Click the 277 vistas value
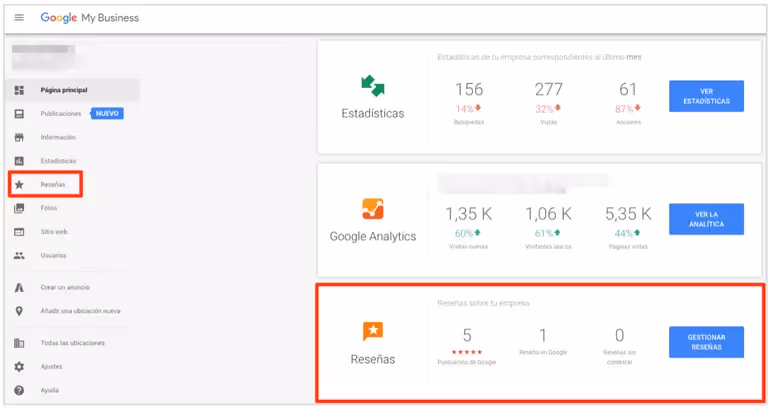Screen dimensions: 770x408 pyautogui.click(x=549, y=89)
